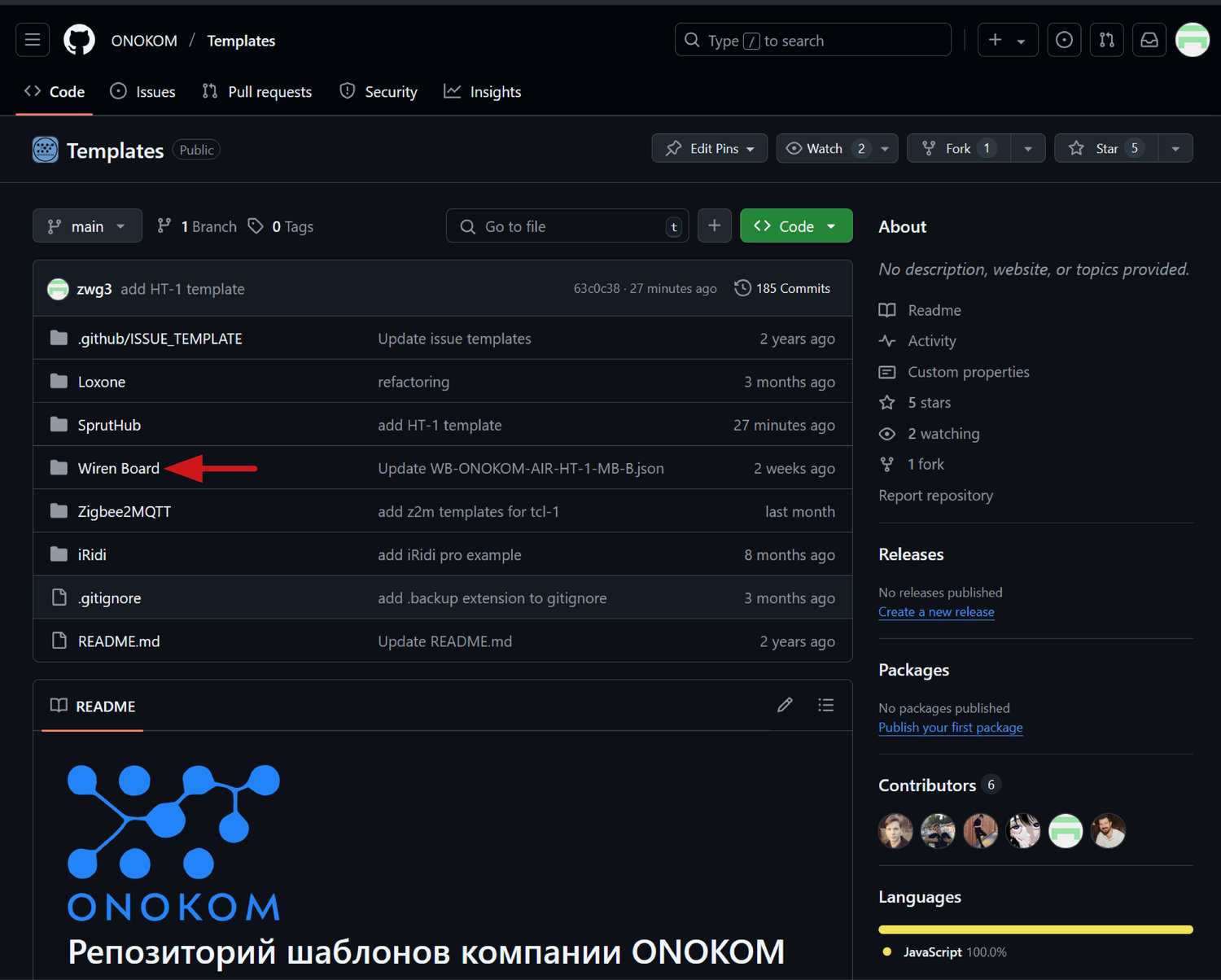Expand the Edit Pins dropdown
The height and width of the screenshot is (980, 1221).
coord(709,148)
